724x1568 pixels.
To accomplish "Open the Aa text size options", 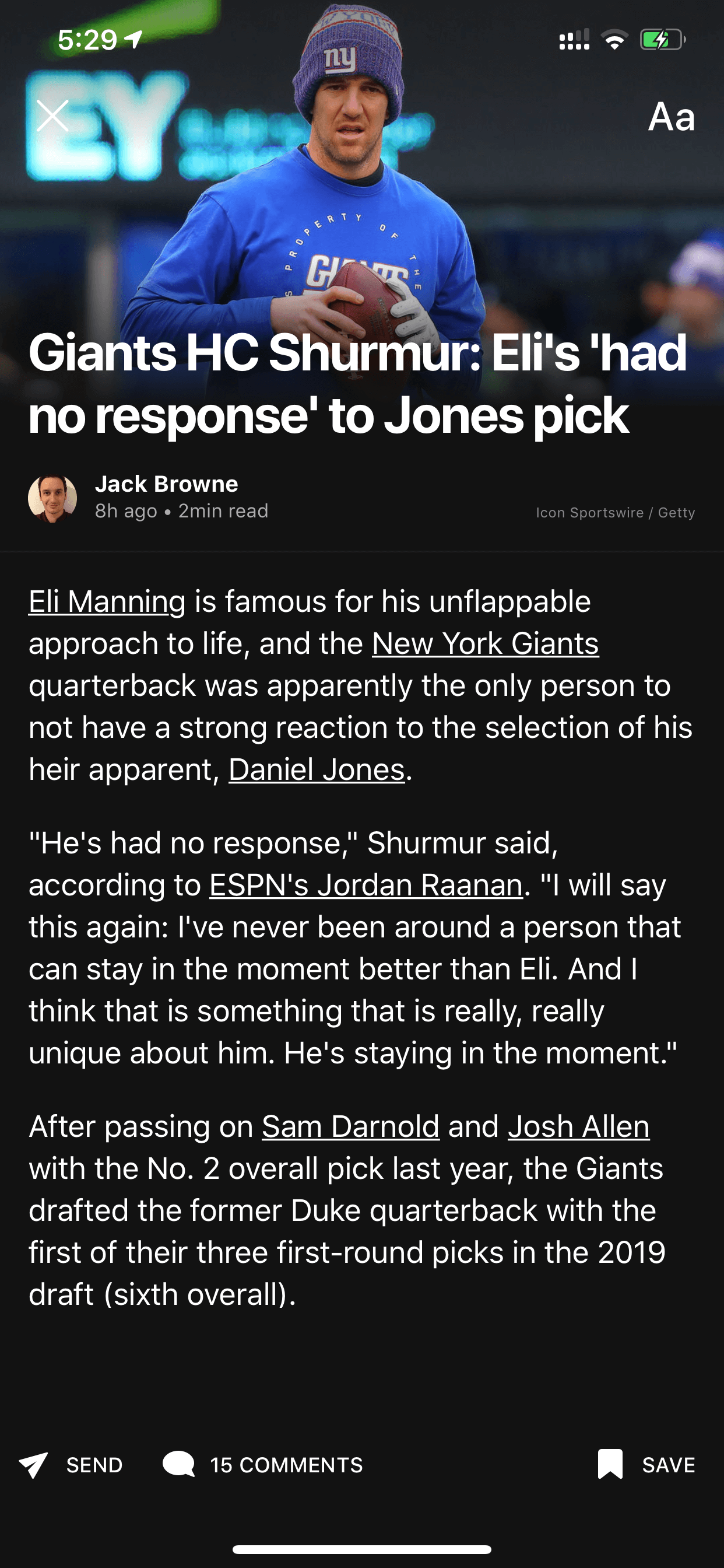I will (x=671, y=117).
